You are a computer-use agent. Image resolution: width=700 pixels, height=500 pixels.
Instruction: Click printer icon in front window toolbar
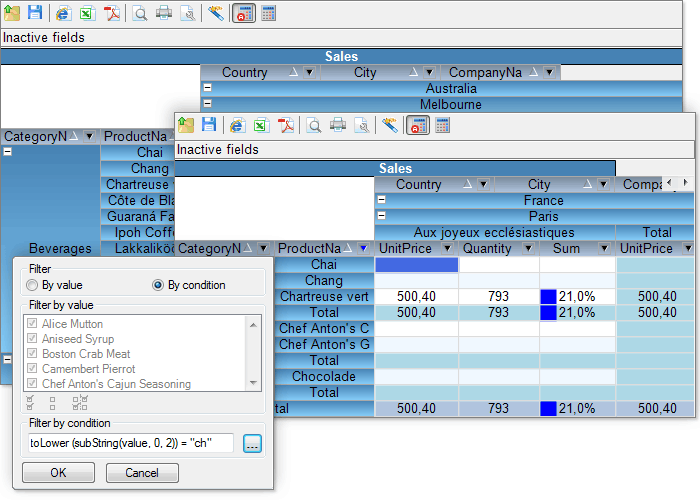(x=338, y=125)
